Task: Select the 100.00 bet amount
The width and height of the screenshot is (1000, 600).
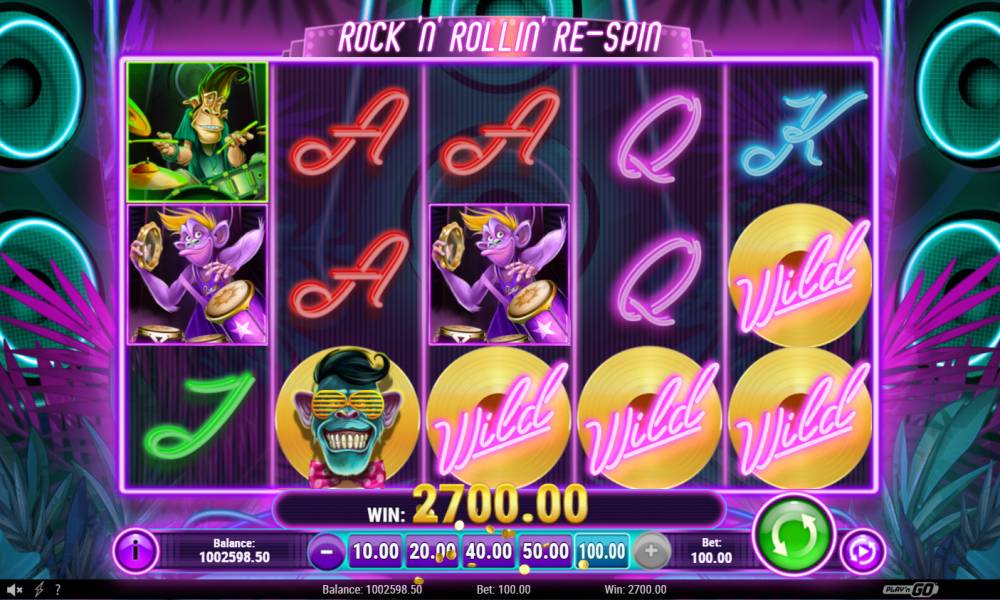Action: pyautogui.click(x=602, y=551)
